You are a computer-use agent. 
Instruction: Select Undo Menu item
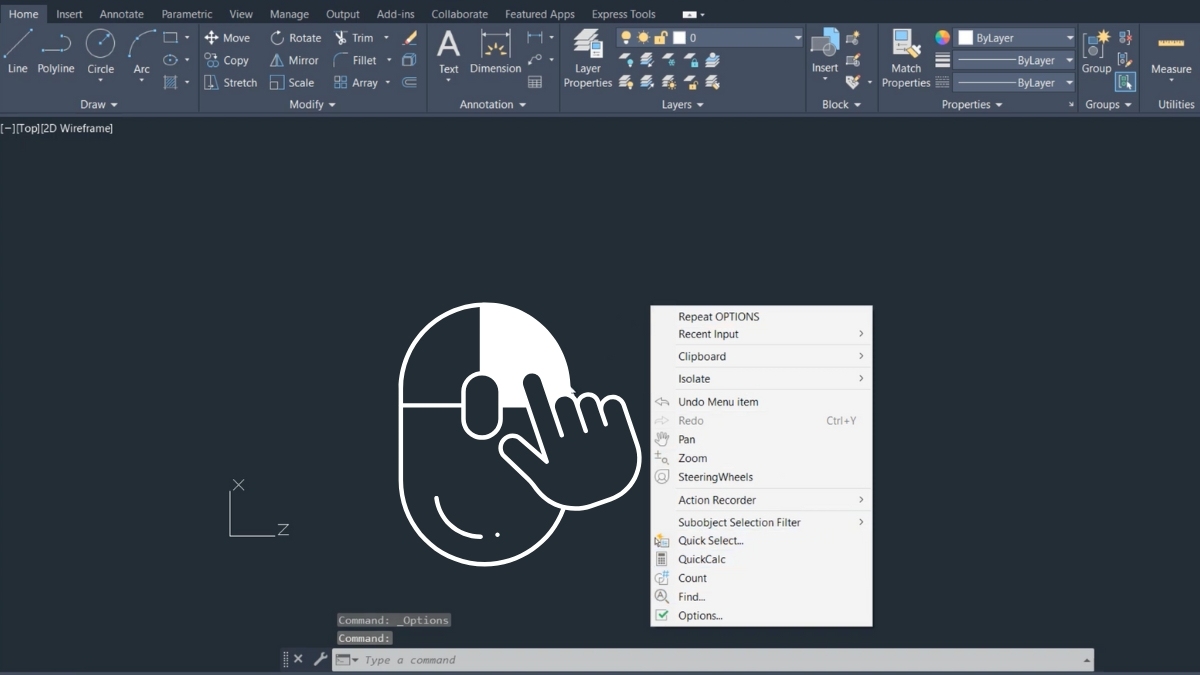click(x=761, y=402)
